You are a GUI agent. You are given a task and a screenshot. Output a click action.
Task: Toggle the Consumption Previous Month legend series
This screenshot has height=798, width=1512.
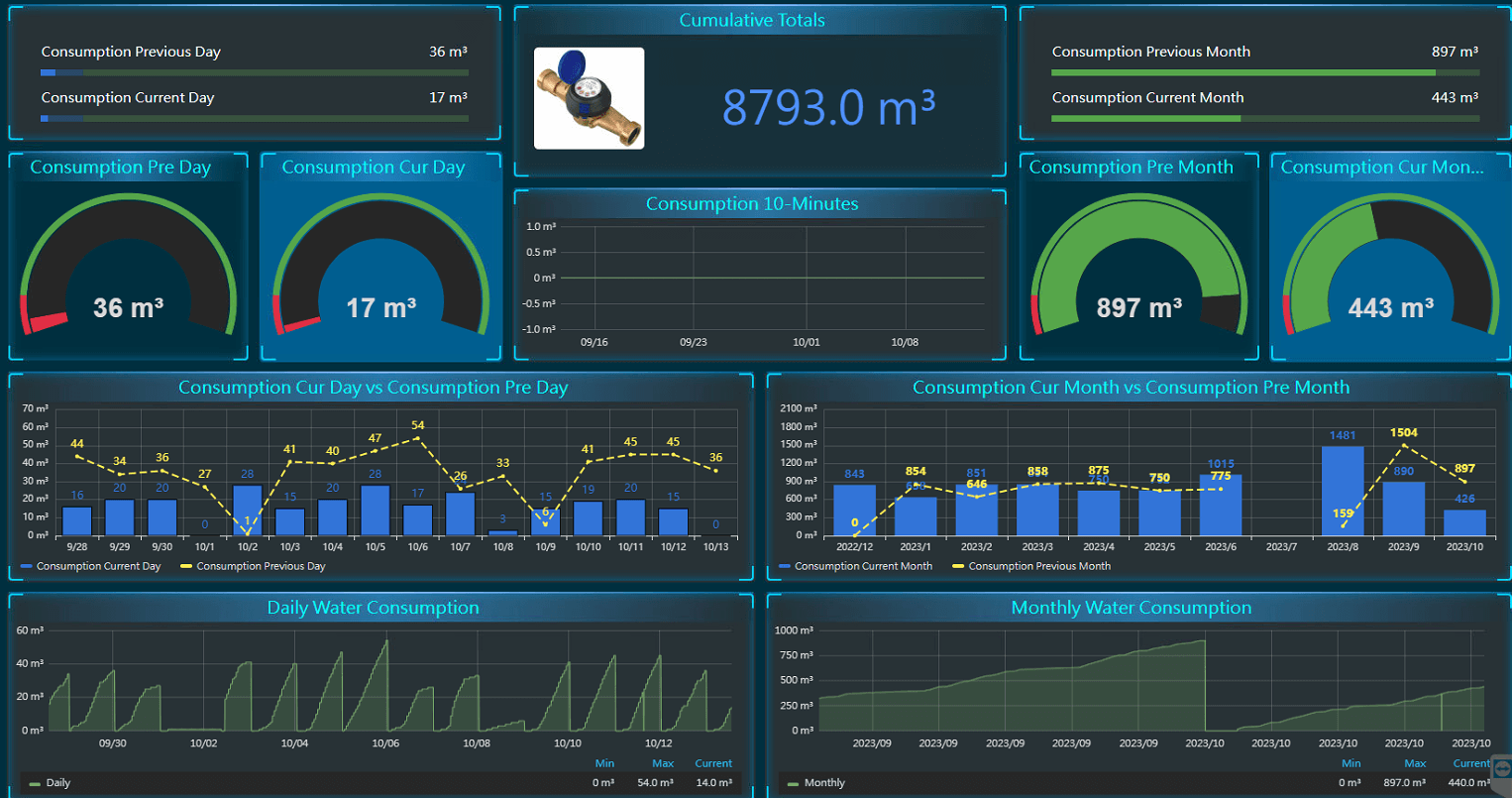pos(1038,566)
